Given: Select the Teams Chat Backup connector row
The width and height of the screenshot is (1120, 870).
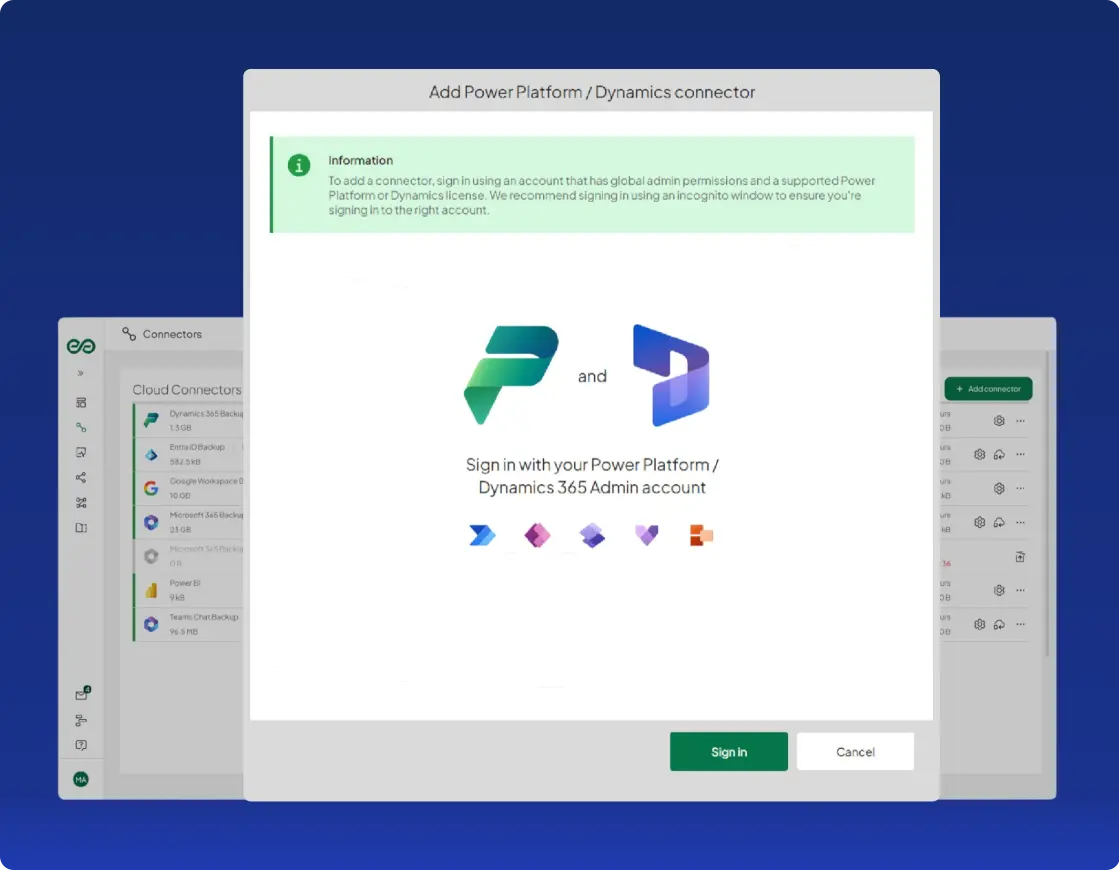Looking at the screenshot, I should (x=189, y=624).
